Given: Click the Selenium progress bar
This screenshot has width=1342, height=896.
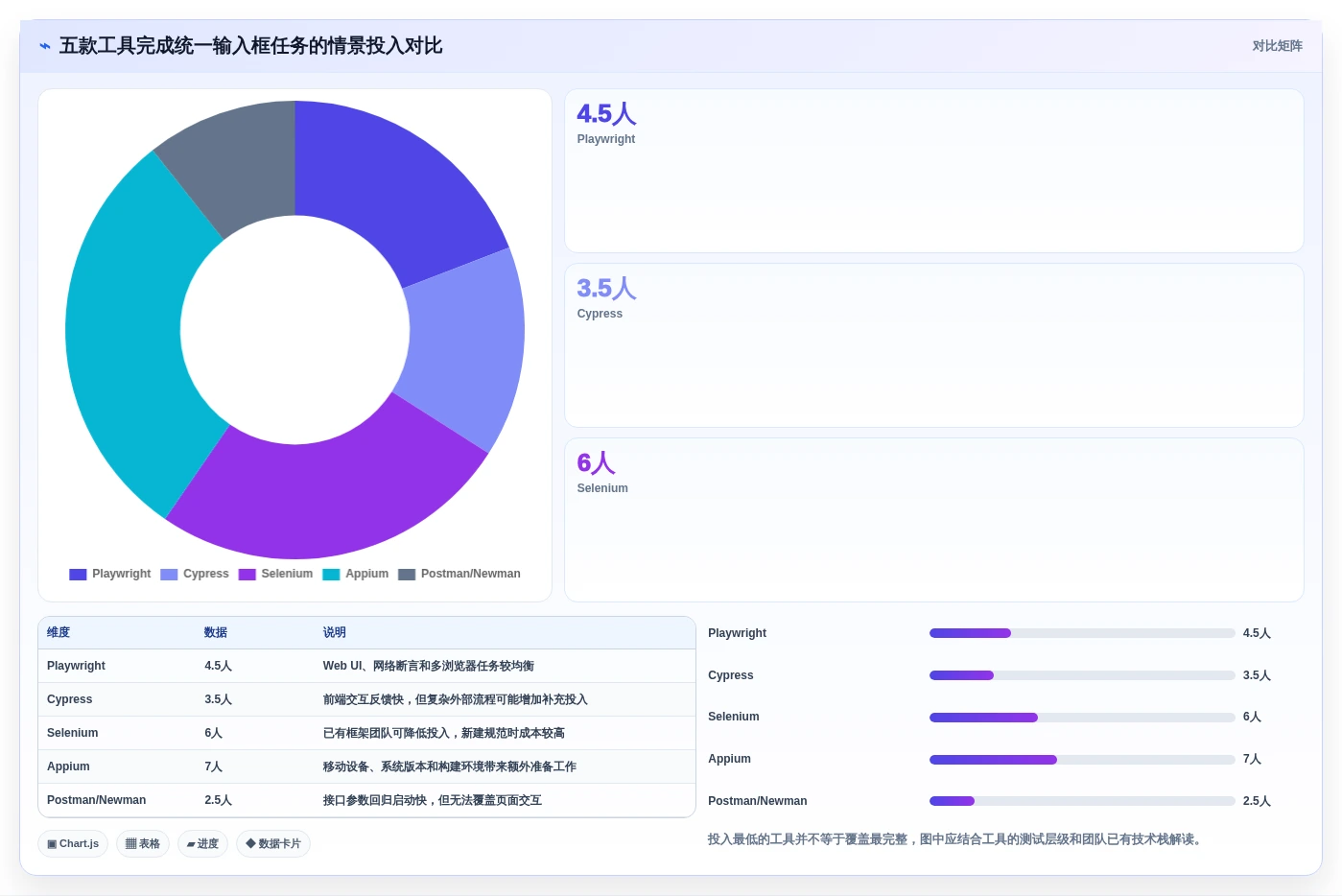Looking at the screenshot, I should pyautogui.click(x=1082, y=718).
